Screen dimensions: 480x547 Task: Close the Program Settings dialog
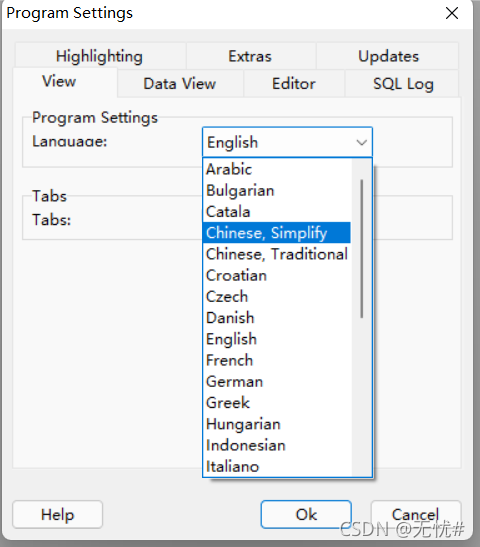(x=452, y=14)
